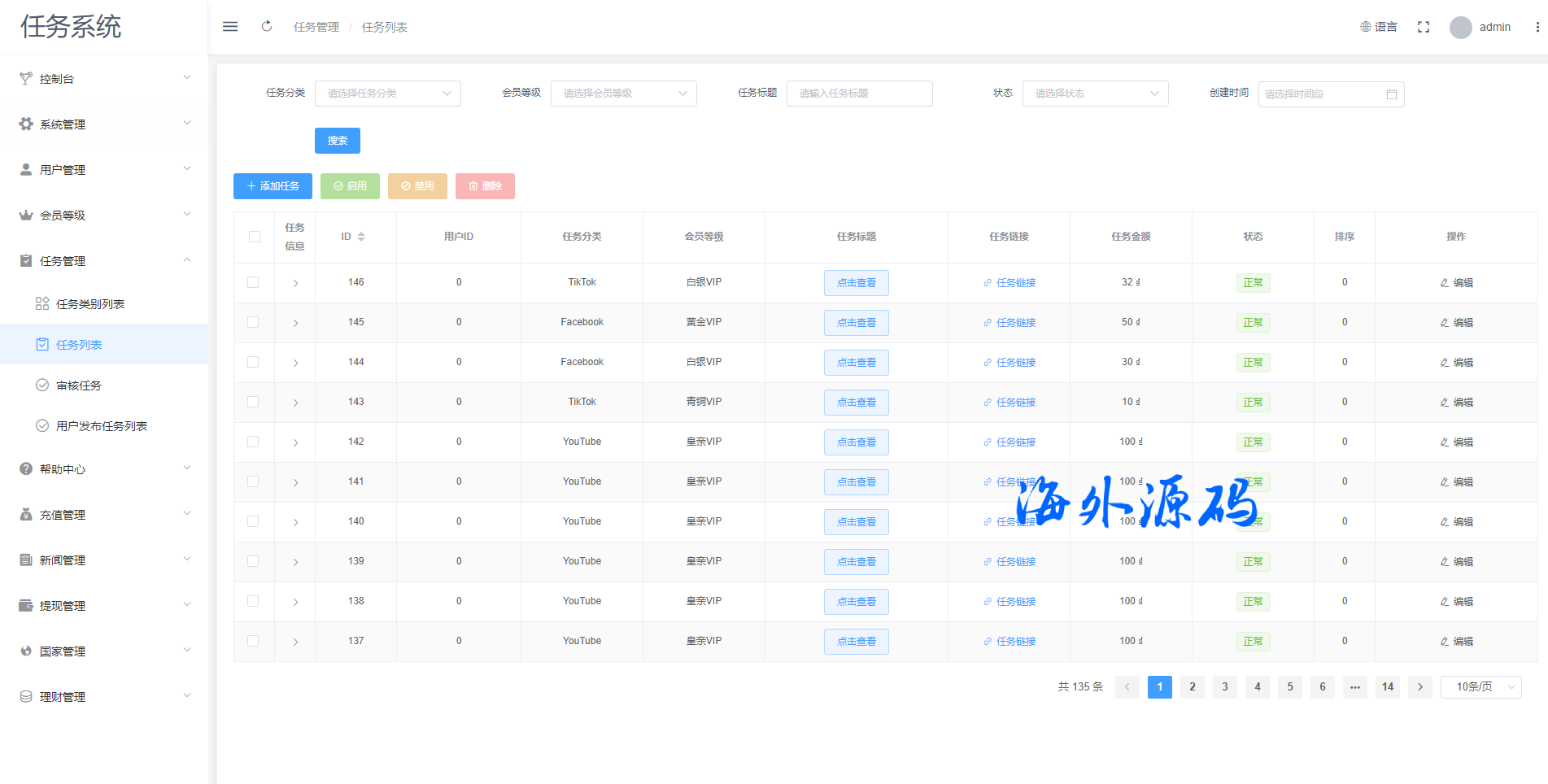Tick the checkbox for task 146
Image resolution: width=1548 pixels, height=784 pixels.
click(x=254, y=283)
